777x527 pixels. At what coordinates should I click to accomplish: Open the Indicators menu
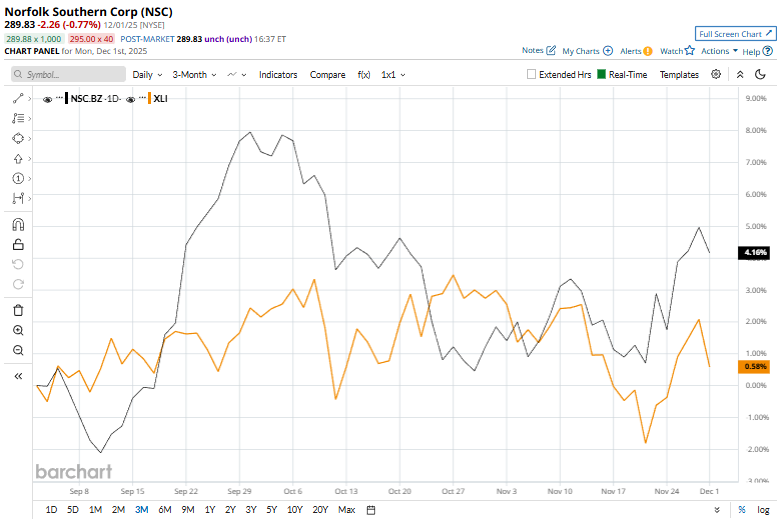coord(278,74)
